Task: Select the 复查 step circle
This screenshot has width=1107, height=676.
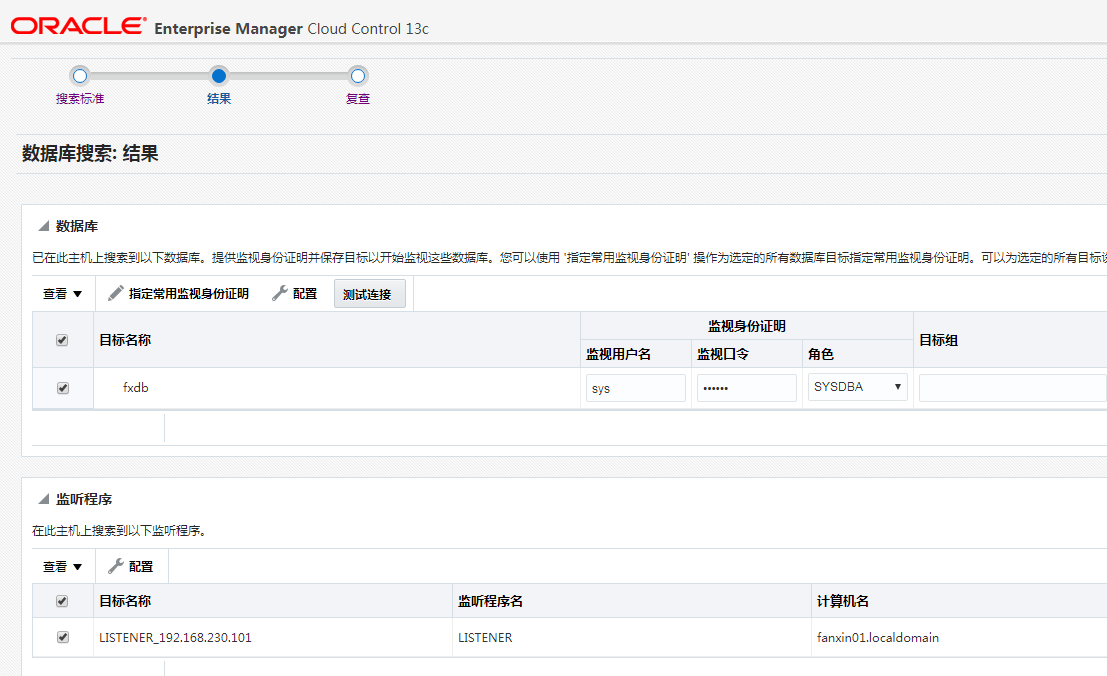Action: click(x=358, y=74)
